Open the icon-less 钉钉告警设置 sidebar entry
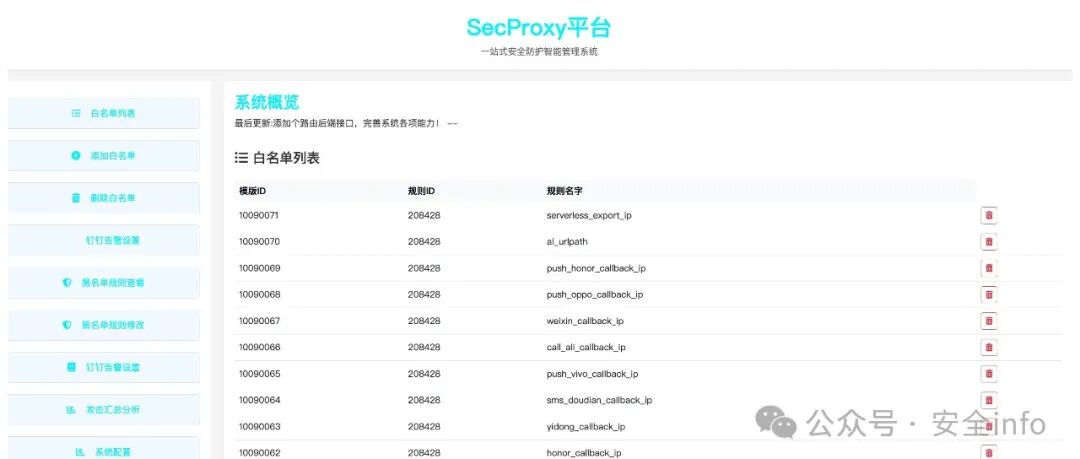 [103, 241]
